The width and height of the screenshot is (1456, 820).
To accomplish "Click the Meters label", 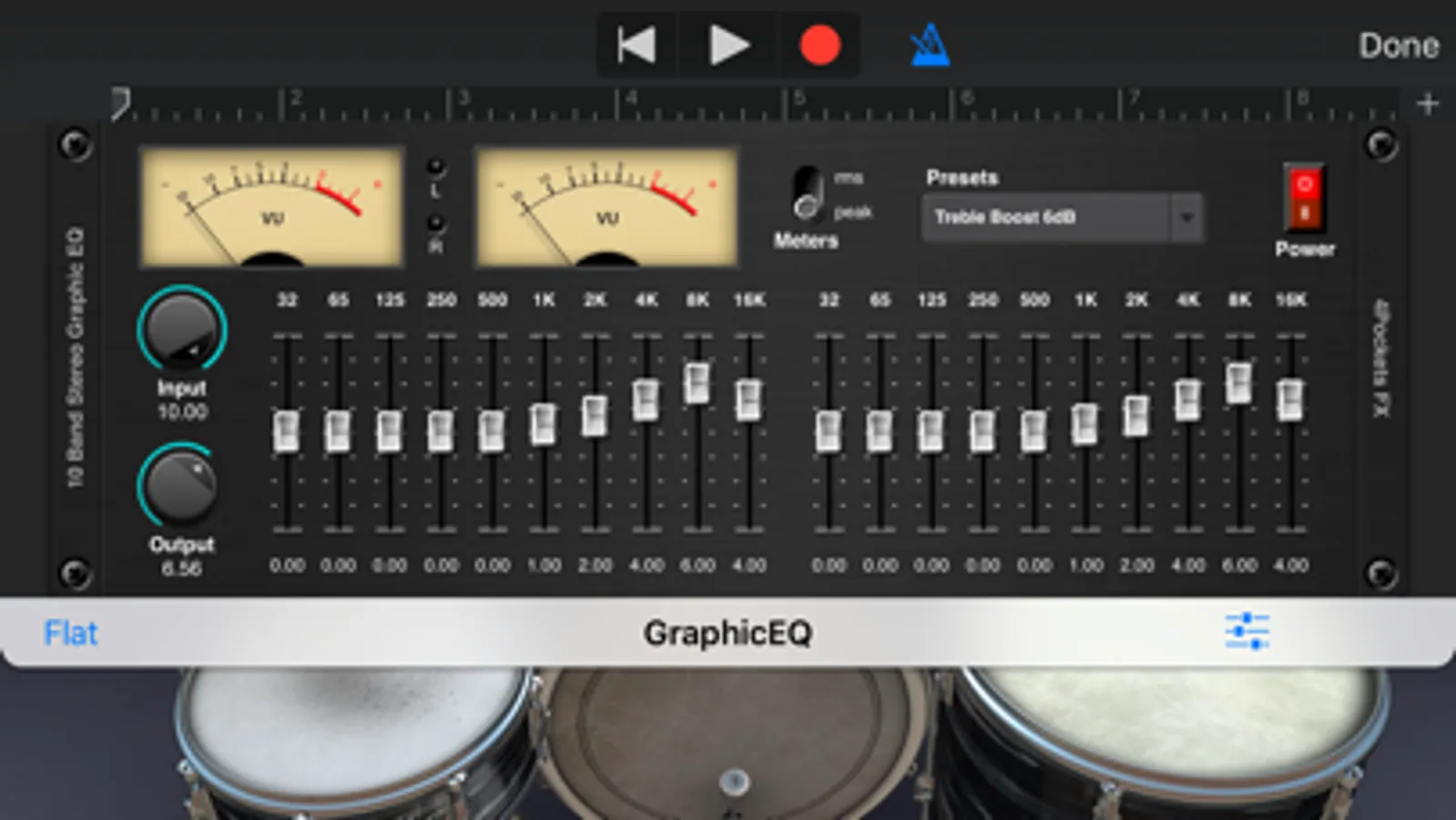I will click(806, 241).
